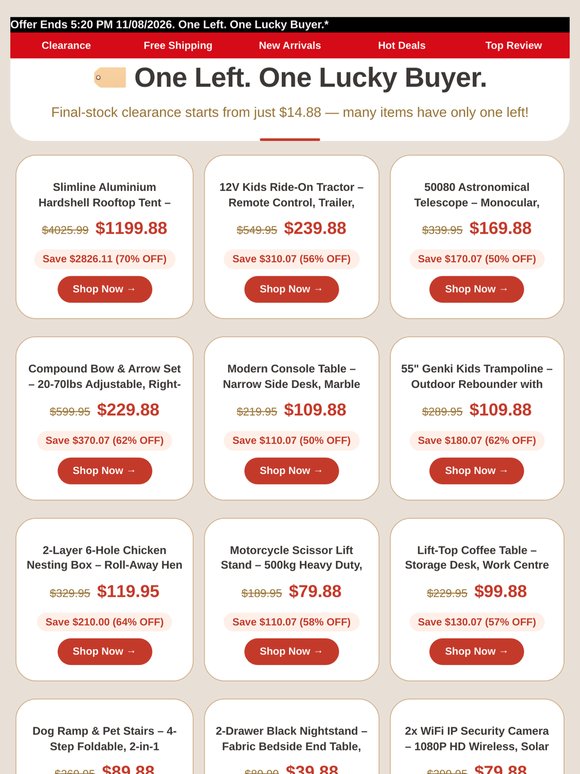Click the price tag icon beside headline
The image size is (580, 774).
coord(110,77)
